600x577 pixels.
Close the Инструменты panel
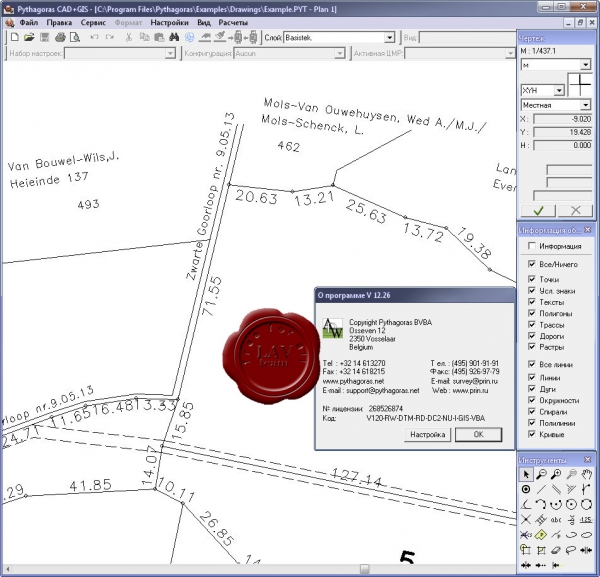click(588, 460)
